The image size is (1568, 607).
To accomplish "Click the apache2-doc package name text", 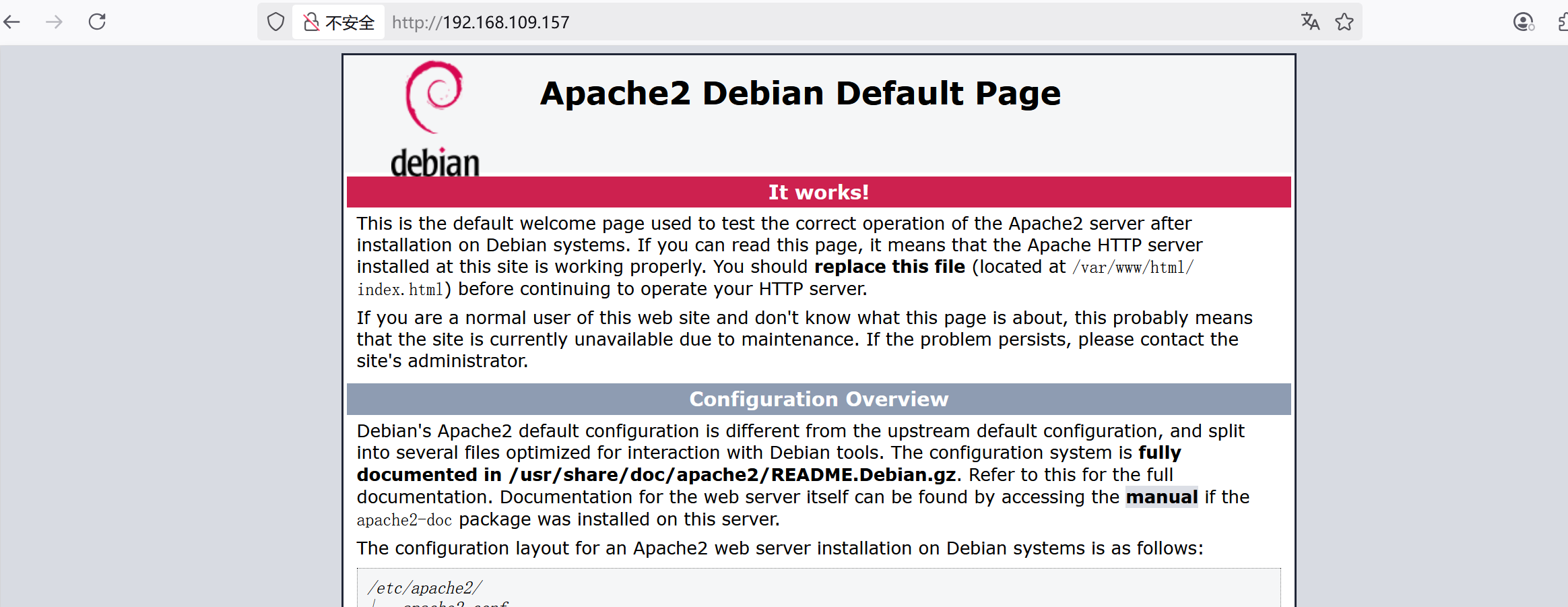I will tap(404, 520).
